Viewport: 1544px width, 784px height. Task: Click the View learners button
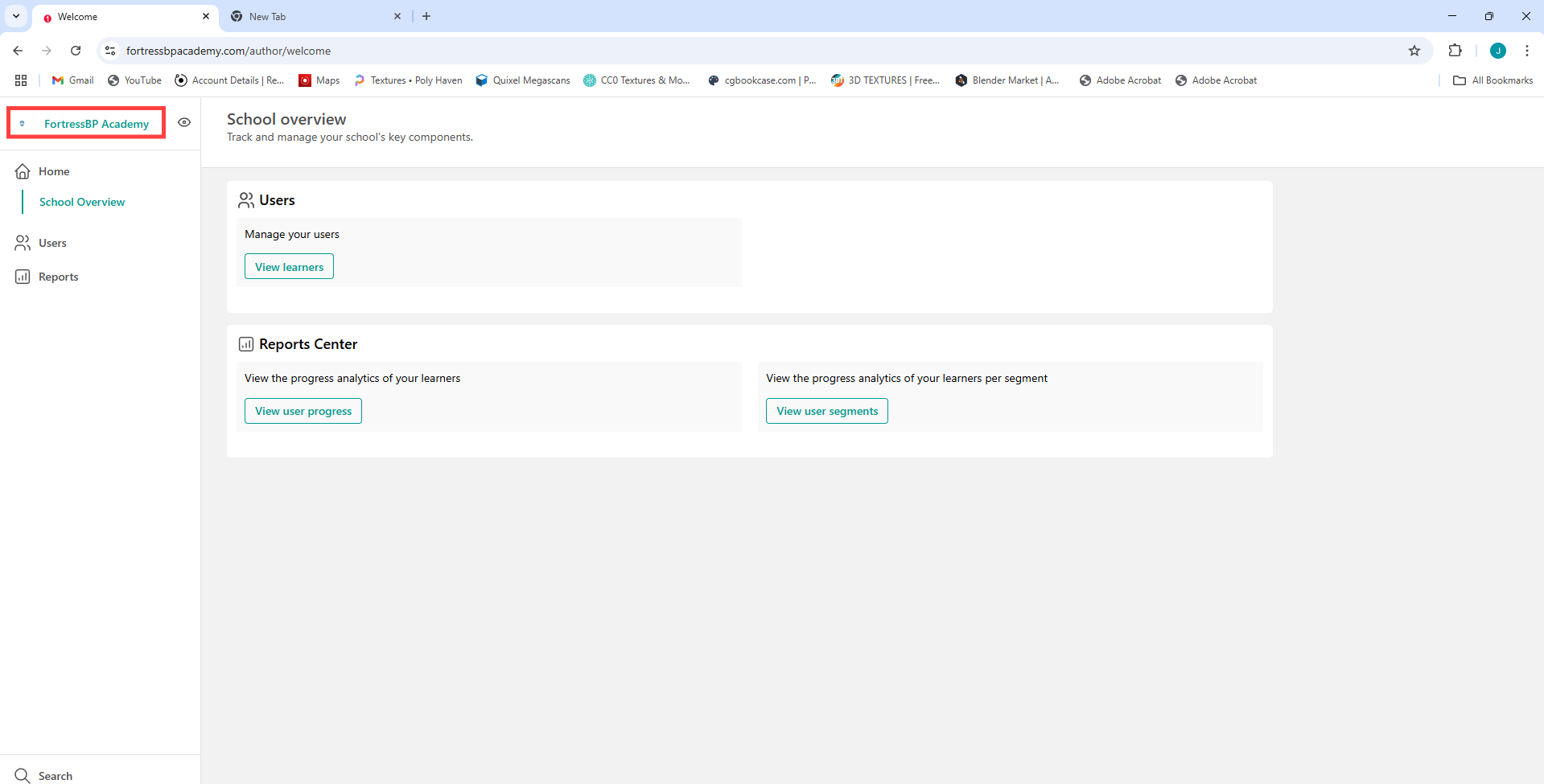click(289, 267)
